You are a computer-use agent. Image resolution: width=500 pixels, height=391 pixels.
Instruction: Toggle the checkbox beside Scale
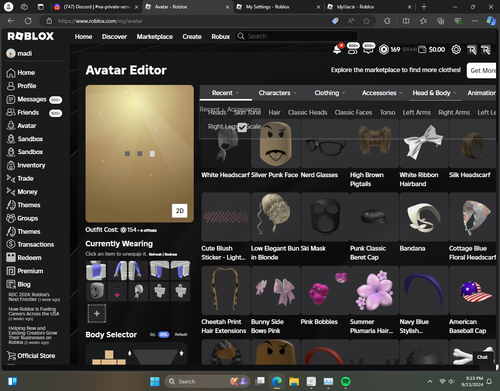click(242, 127)
